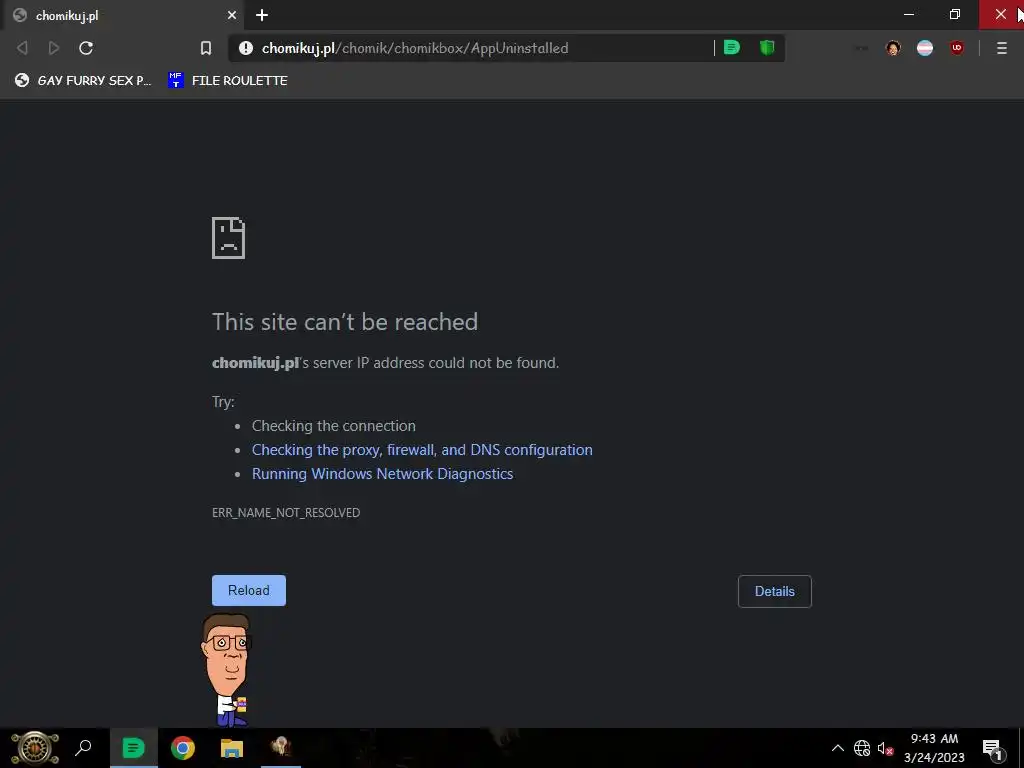Open File Explorer from the taskbar
1024x768 pixels.
tap(232, 748)
